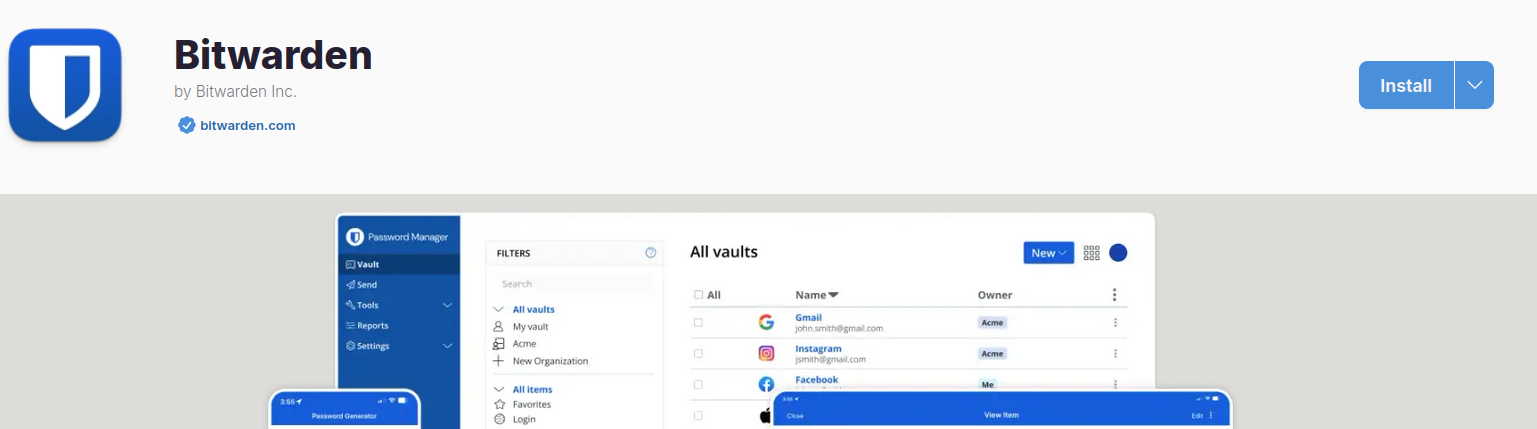
Task: Select Vault in the preview sidebar
Action: coord(399,265)
